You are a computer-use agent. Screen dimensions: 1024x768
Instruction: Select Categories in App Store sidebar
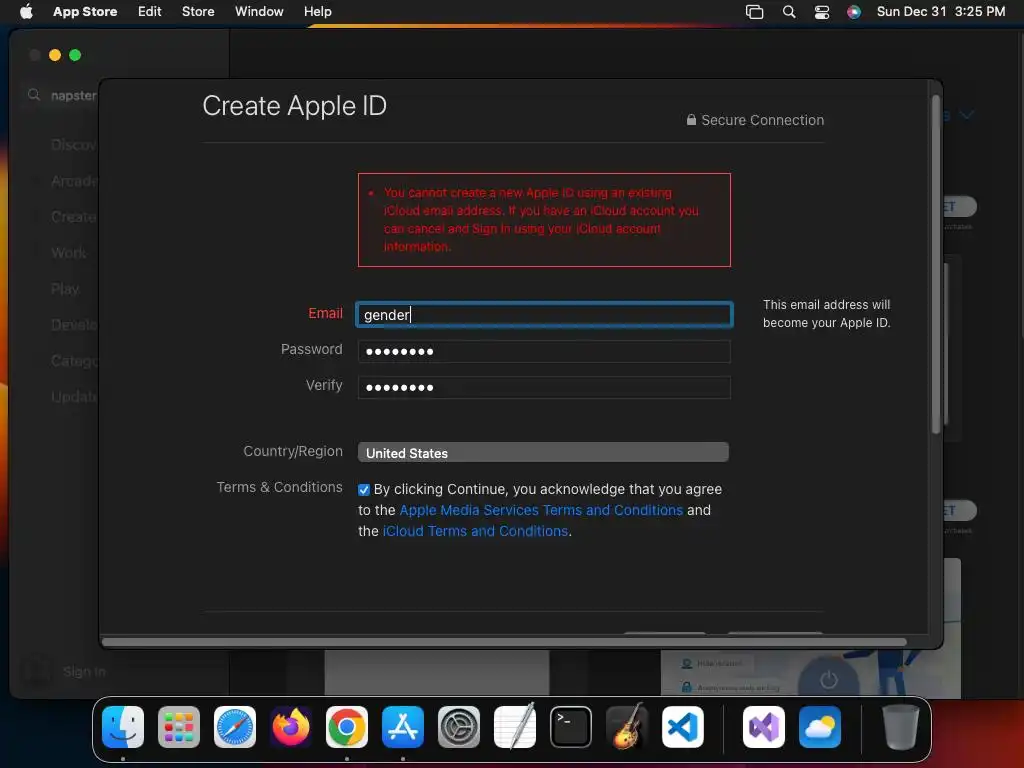[73, 360]
